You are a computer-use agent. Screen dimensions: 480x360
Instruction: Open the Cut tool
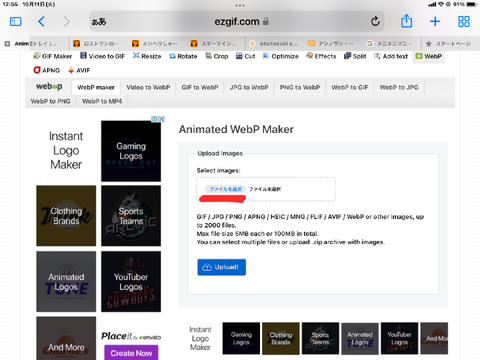246,56
